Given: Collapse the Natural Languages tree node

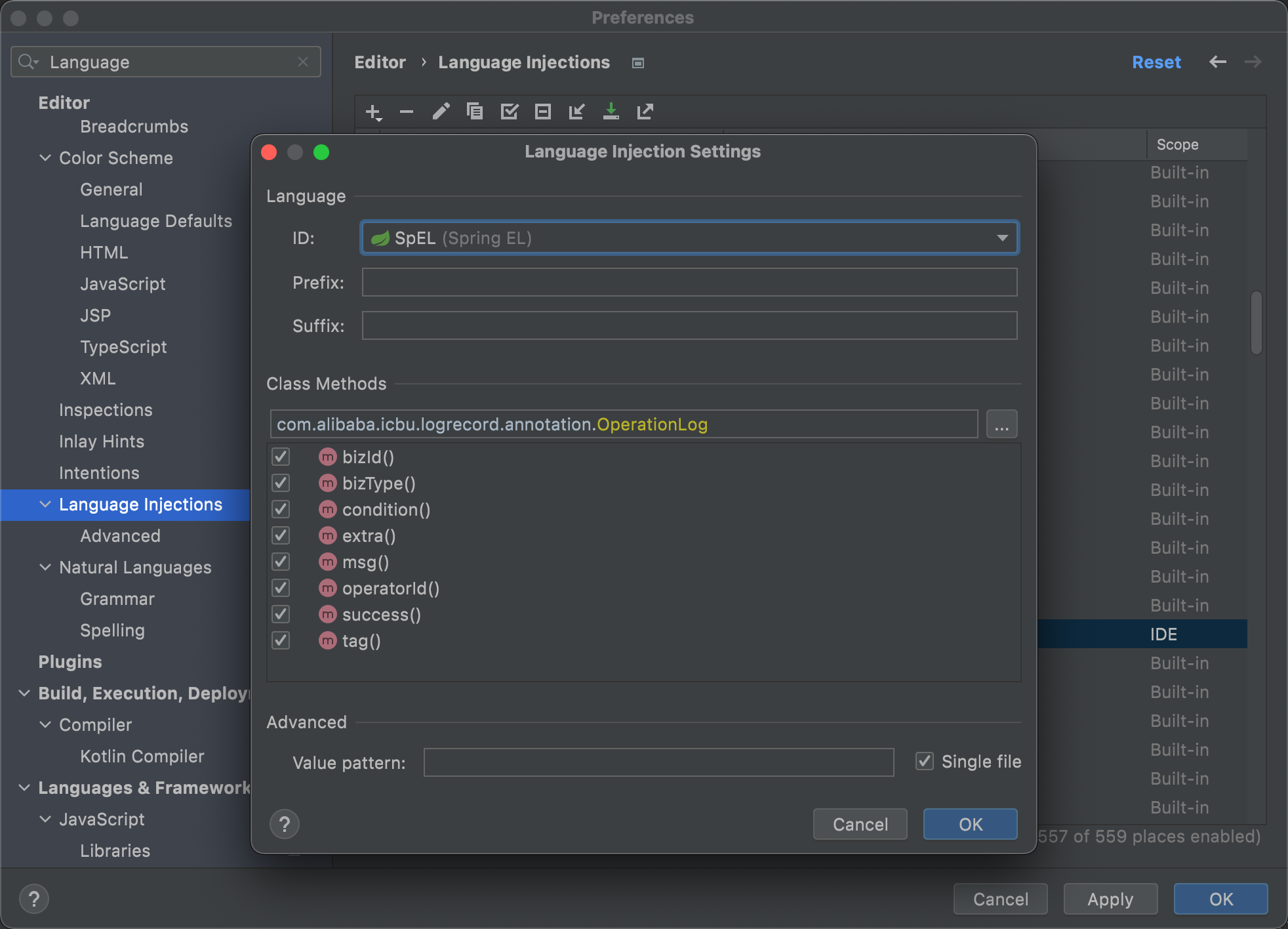Looking at the screenshot, I should tap(45, 568).
